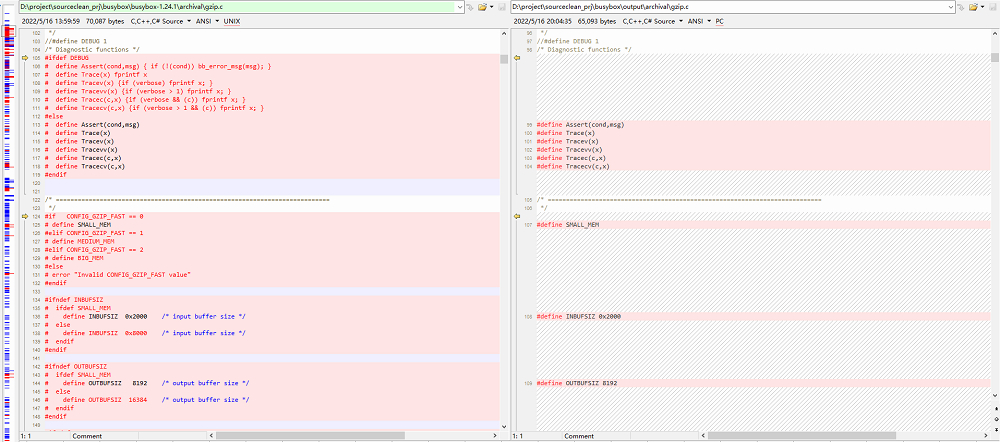Click left difference arrow at line 105
Screen dimensions: 1000x442
pos(25,58)
